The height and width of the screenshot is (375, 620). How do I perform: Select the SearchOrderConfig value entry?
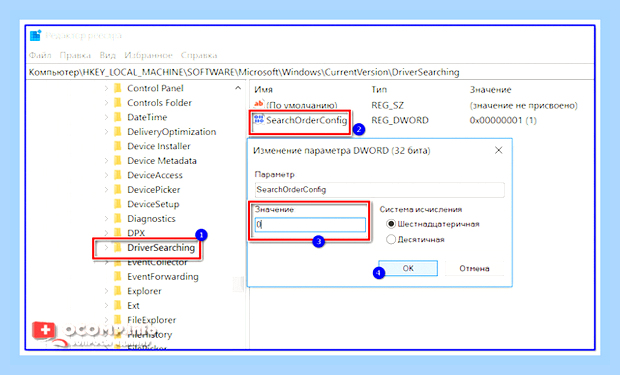[306, 120]
